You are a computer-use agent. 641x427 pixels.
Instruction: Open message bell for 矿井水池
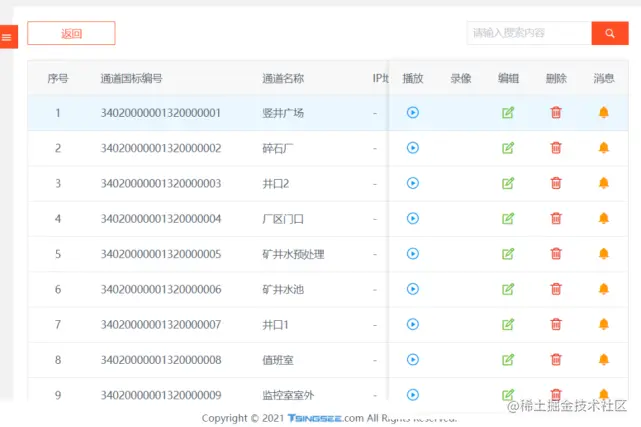[604, 289]
